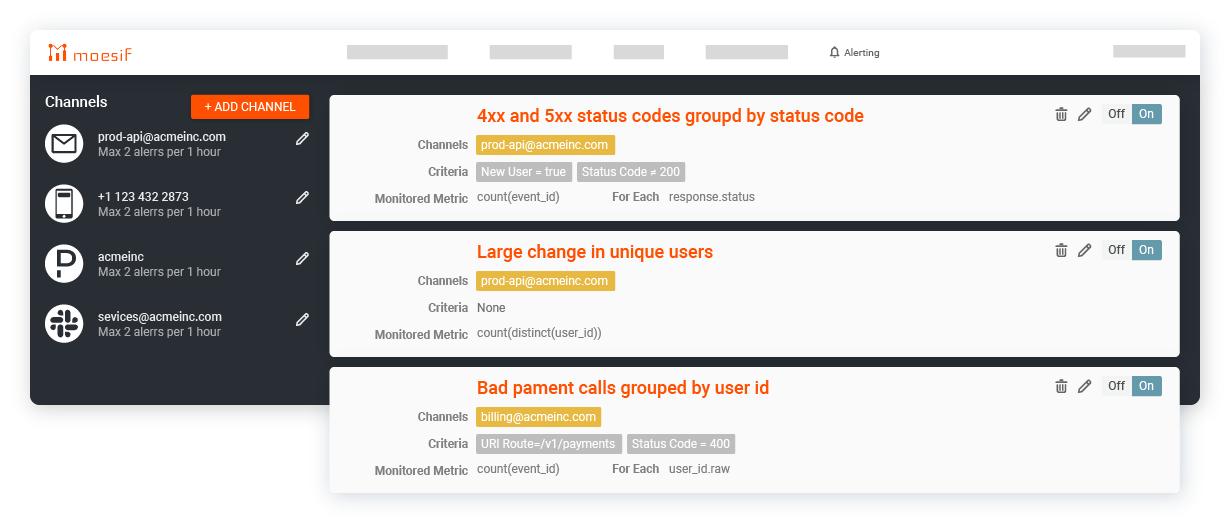
Task: Click prod-api@acmeinc.com tag in unique users alert
Action: [545, 281]
